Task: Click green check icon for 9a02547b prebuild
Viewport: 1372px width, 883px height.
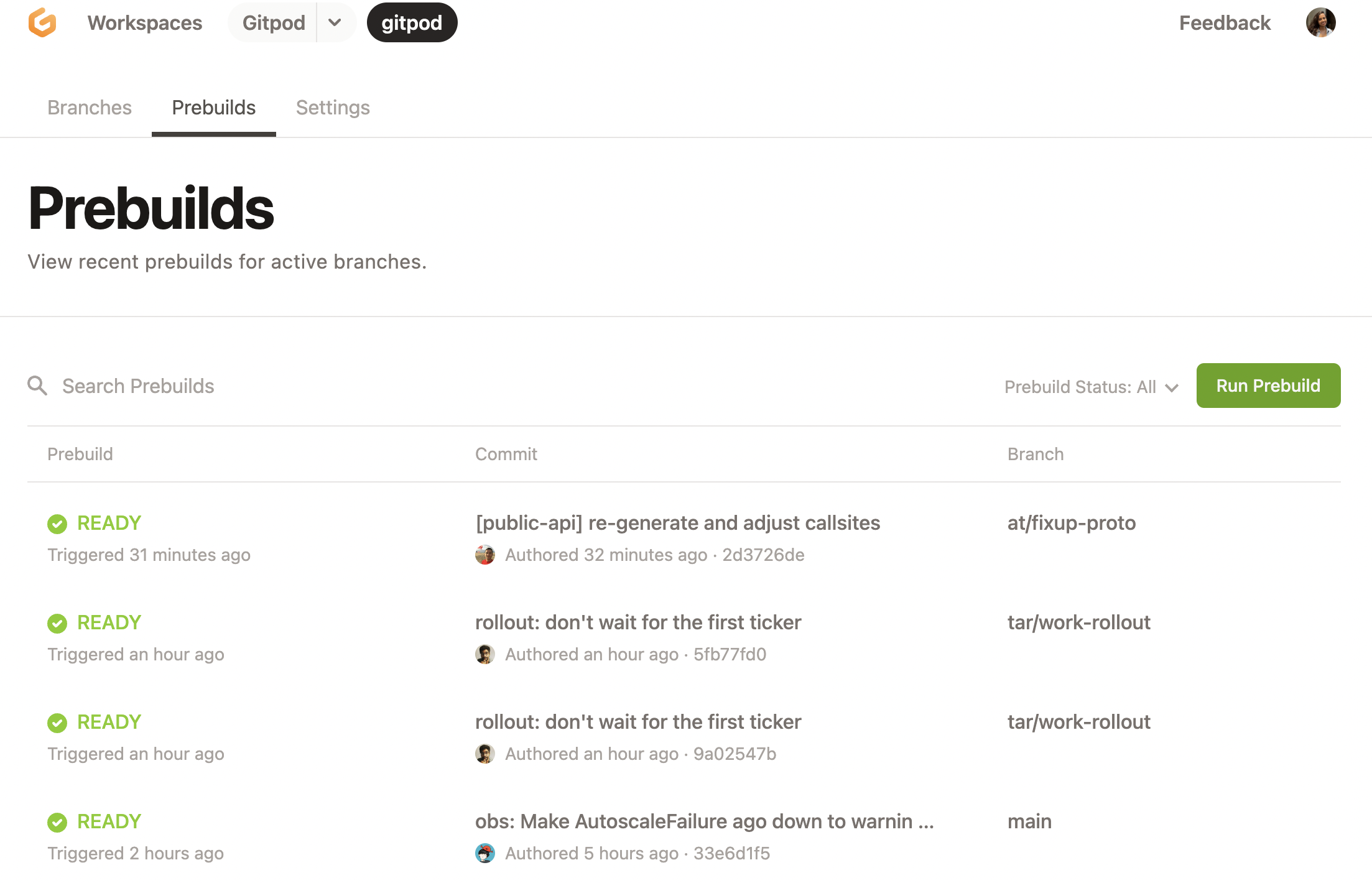Action: click(x=57, y=723)
